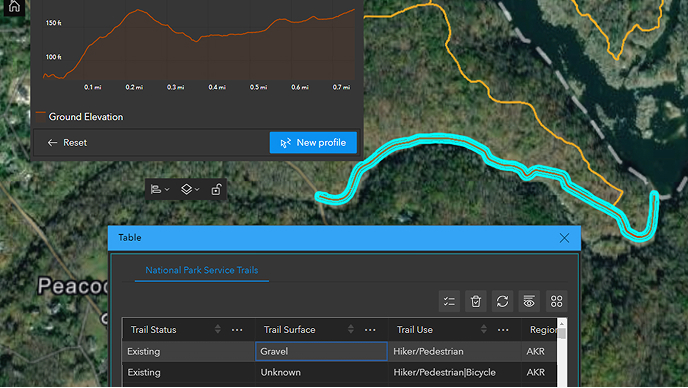Click the Reset button
Image resolution: width=688 pixels, height=388 pixels.
[67, 143]
